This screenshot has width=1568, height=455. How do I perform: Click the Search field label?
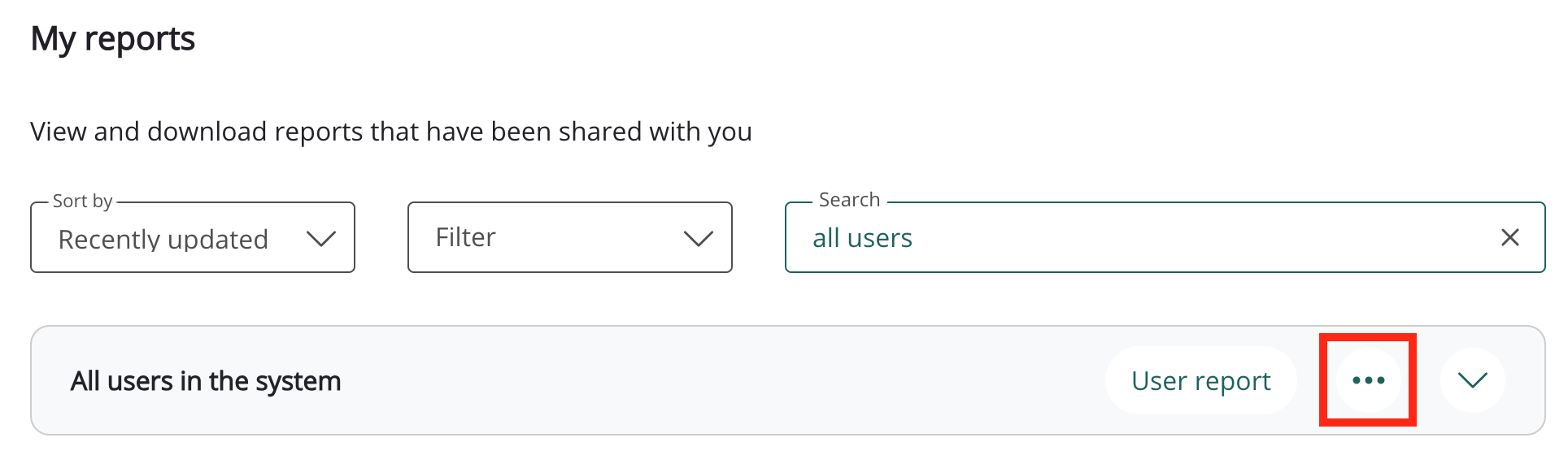(849, 200)
